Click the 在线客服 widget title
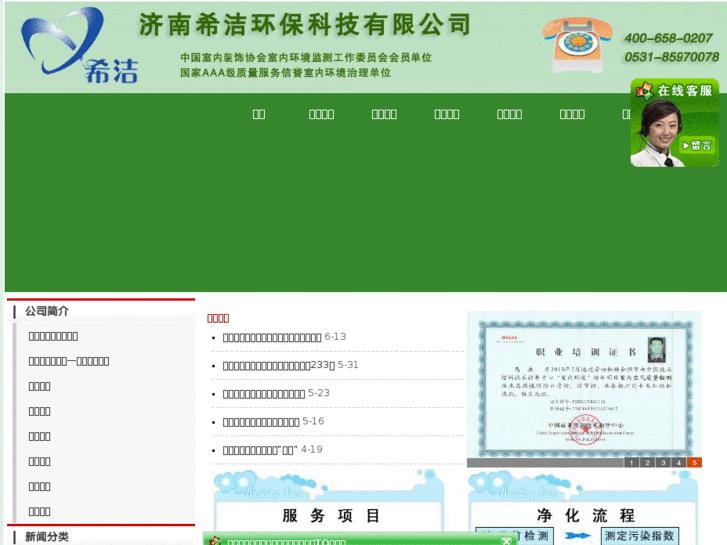The width and height of the screenshot is (727, 545). tap(684, 90)
